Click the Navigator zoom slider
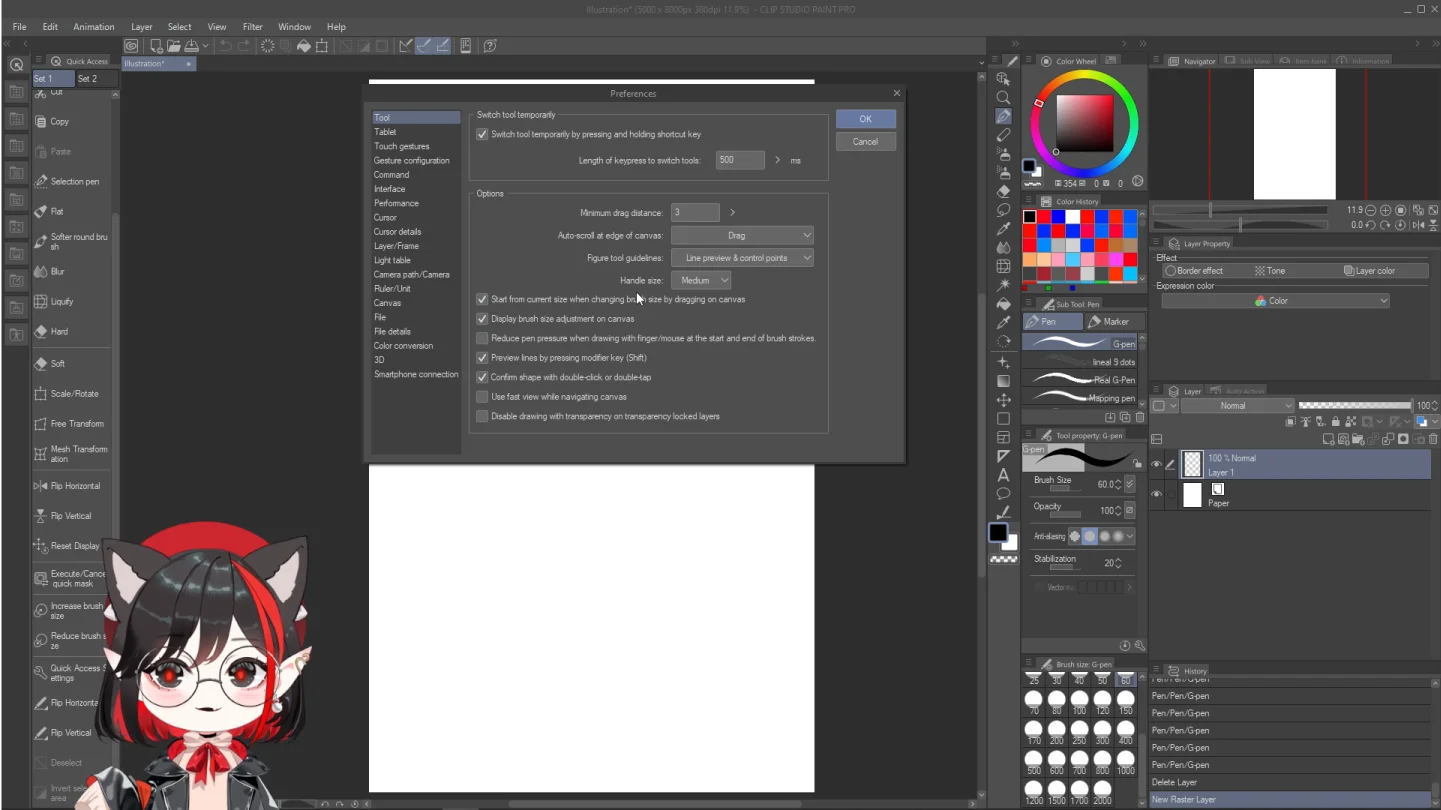Screen dimensions: 1441x810 pyautogui.click(x=1240, y=210)
